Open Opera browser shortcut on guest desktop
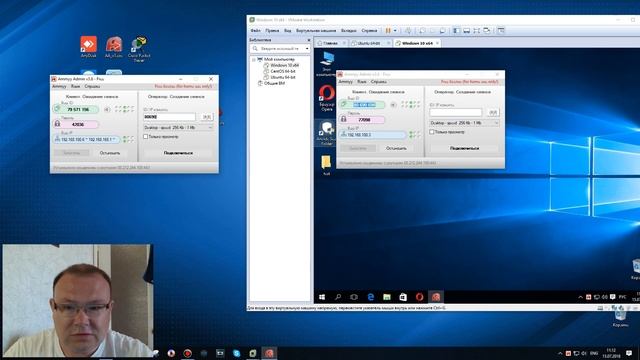 [327, 98]
